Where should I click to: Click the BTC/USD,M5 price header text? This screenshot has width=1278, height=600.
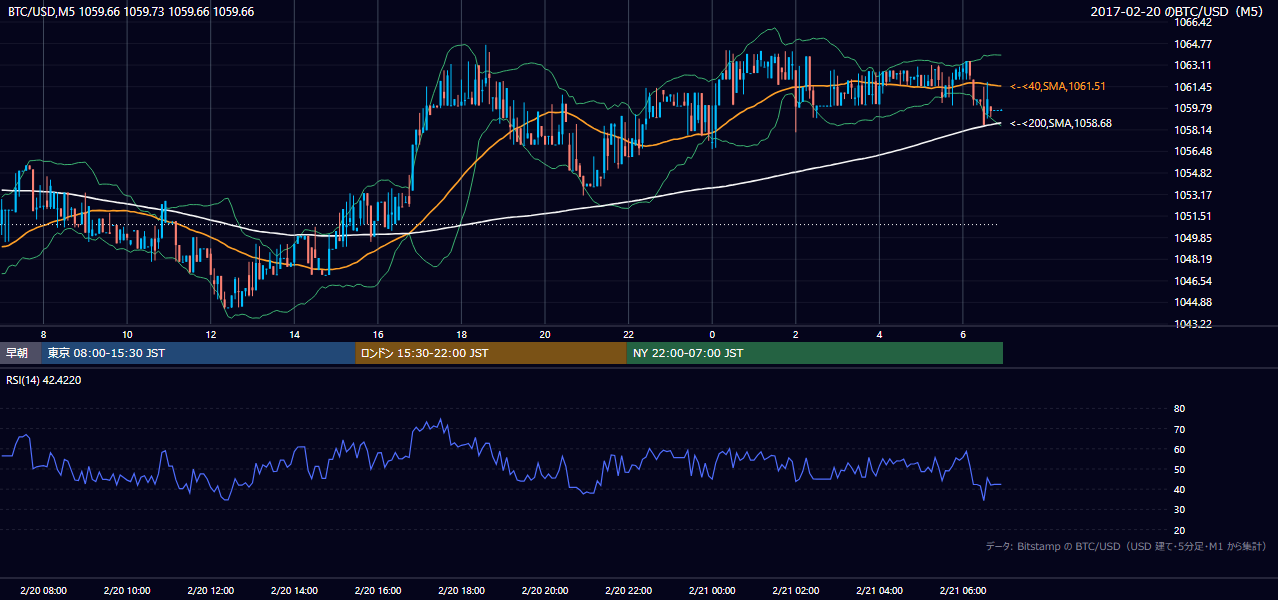131,12
